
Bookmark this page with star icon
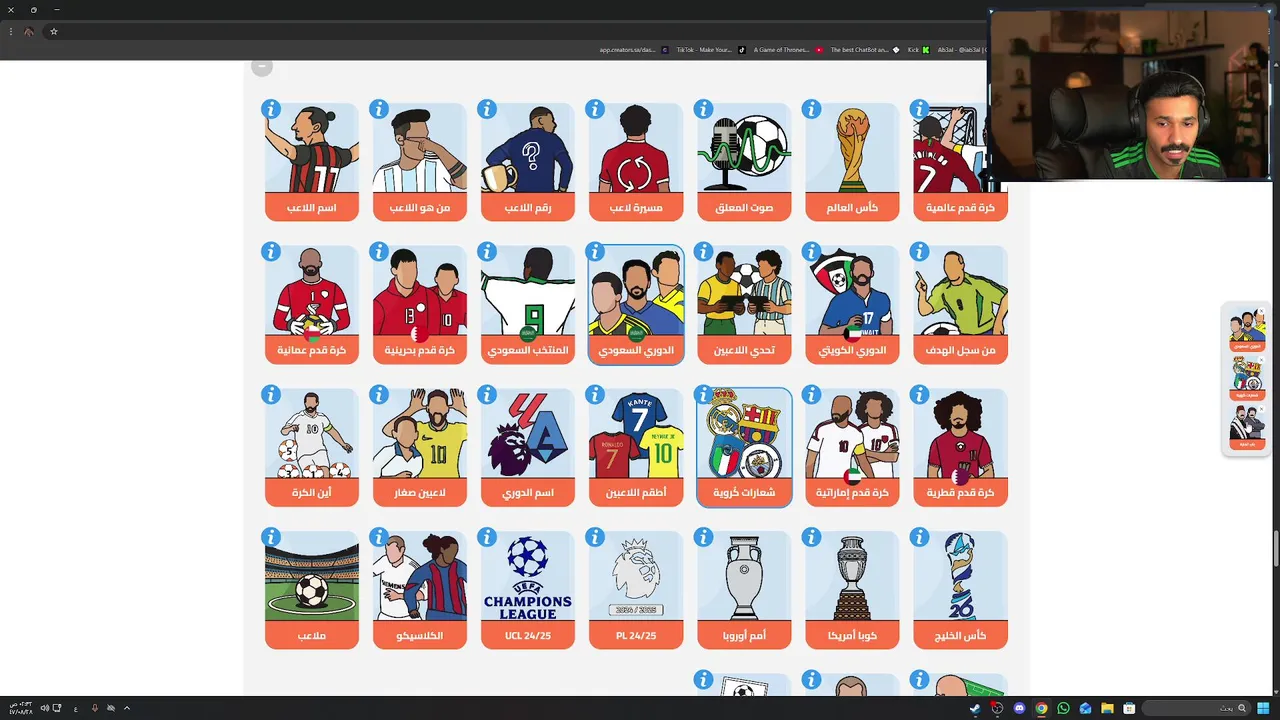(x=54, y=31)
